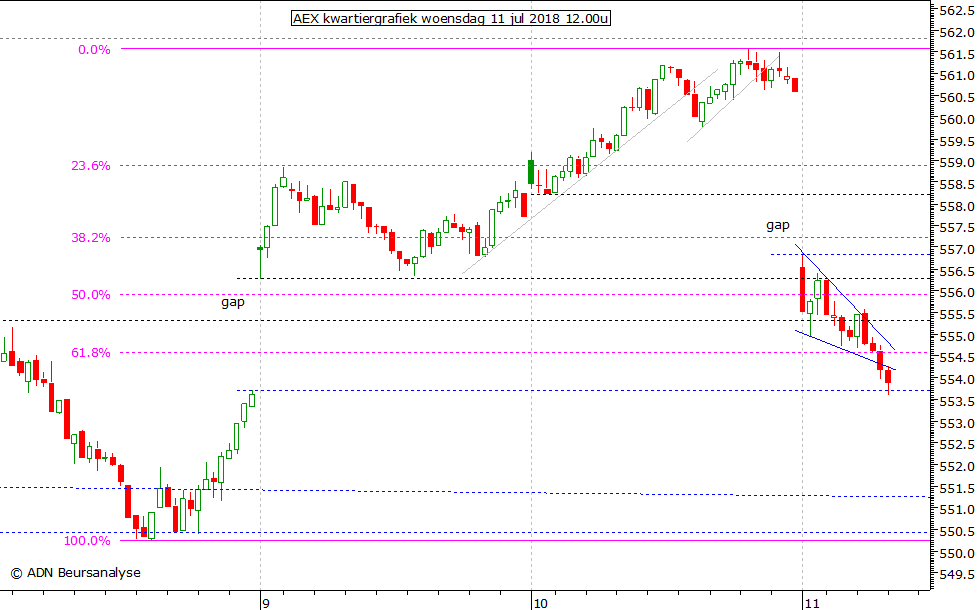Click the 'gap' label near day 11
The image size is (978, 610).
tap(778, 225)
